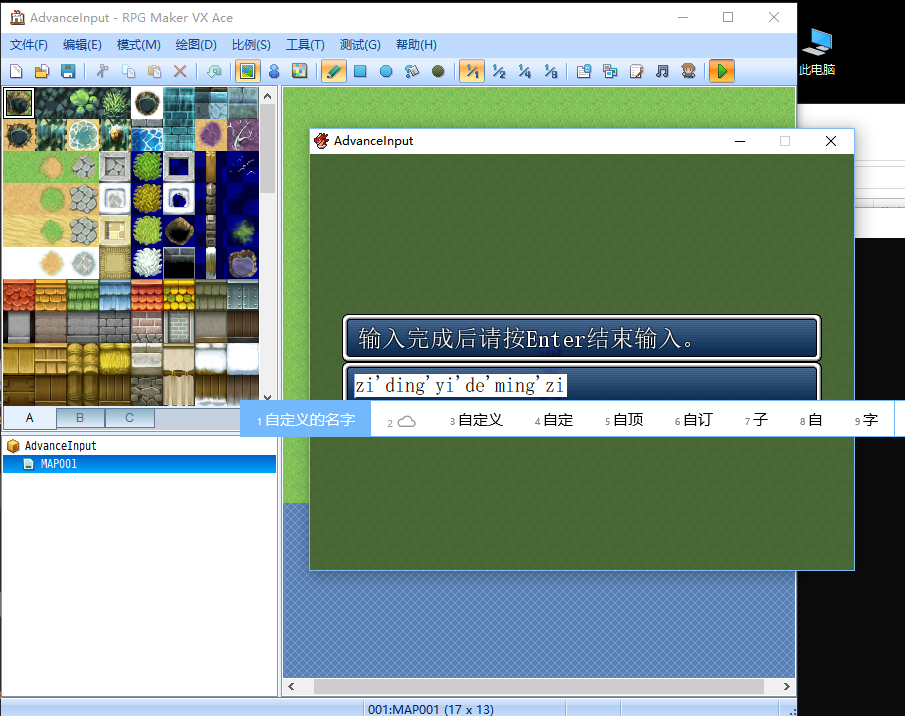Screen dimensions: 905x716
Task: Open the 测试(G) menu
Action: (x=360, y=44)
